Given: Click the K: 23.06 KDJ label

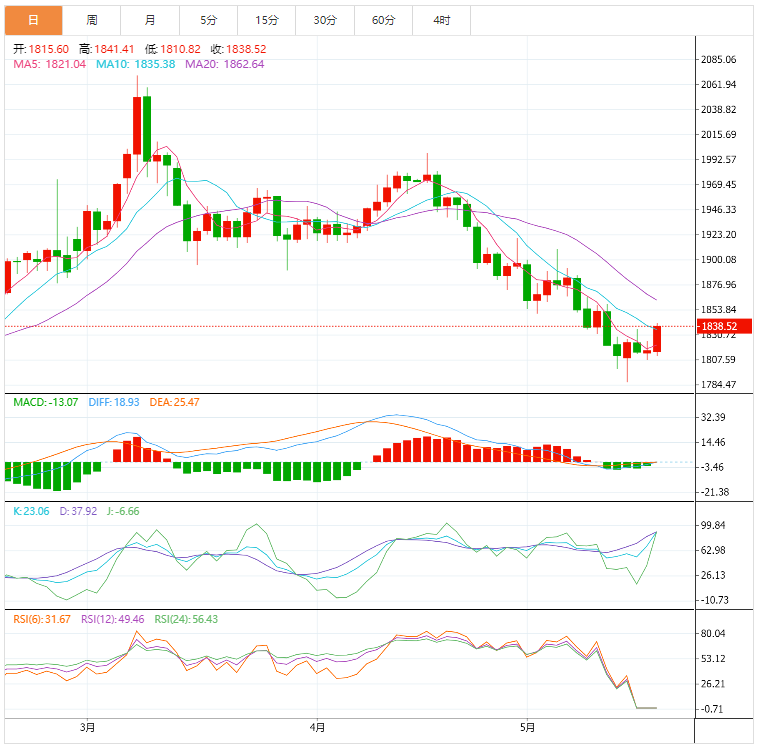Looking at the screenshot, I should coord(31,511).
